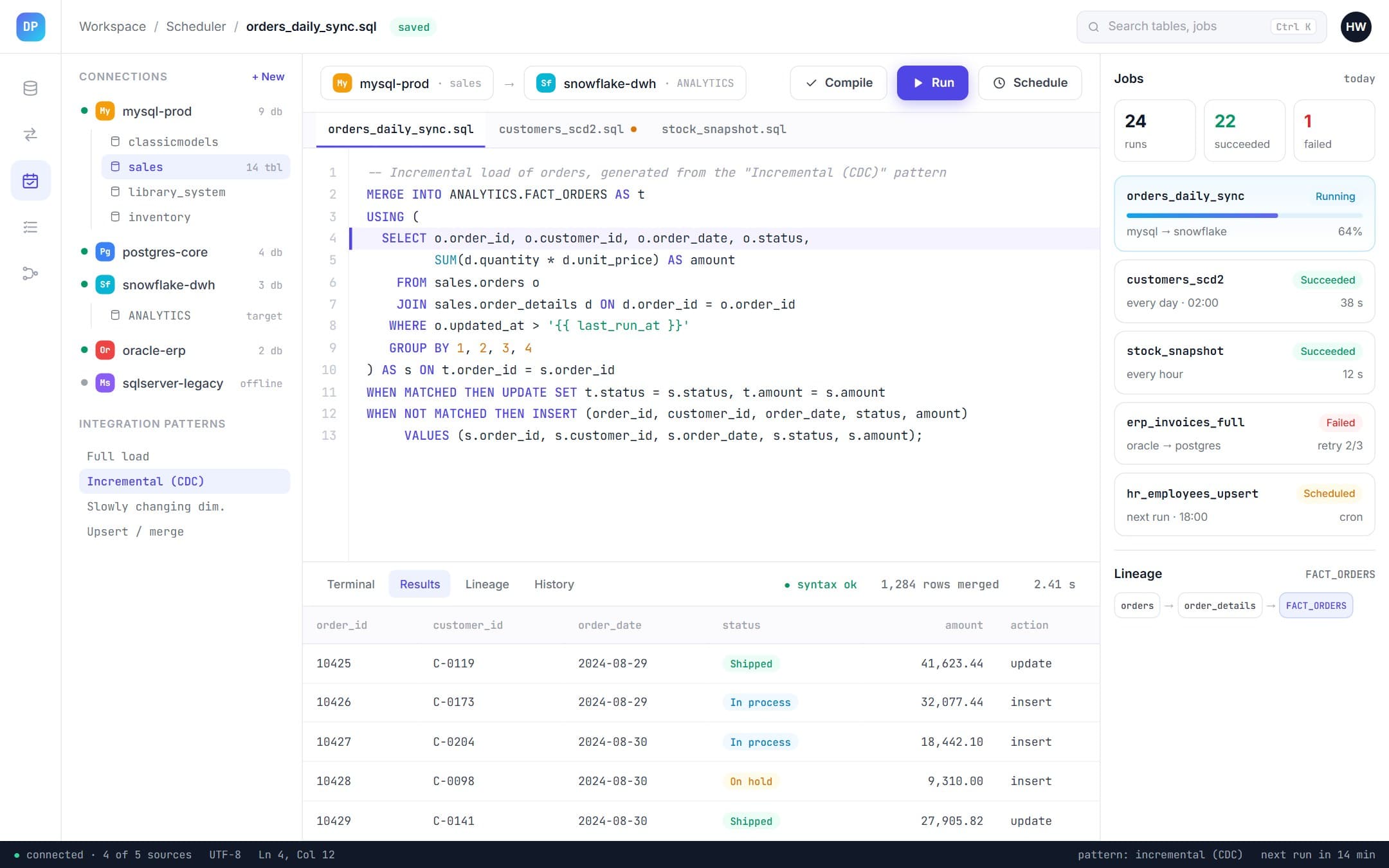Open the History panel tab
This screenshot has width=1389, height=868.
coord(554,584)
